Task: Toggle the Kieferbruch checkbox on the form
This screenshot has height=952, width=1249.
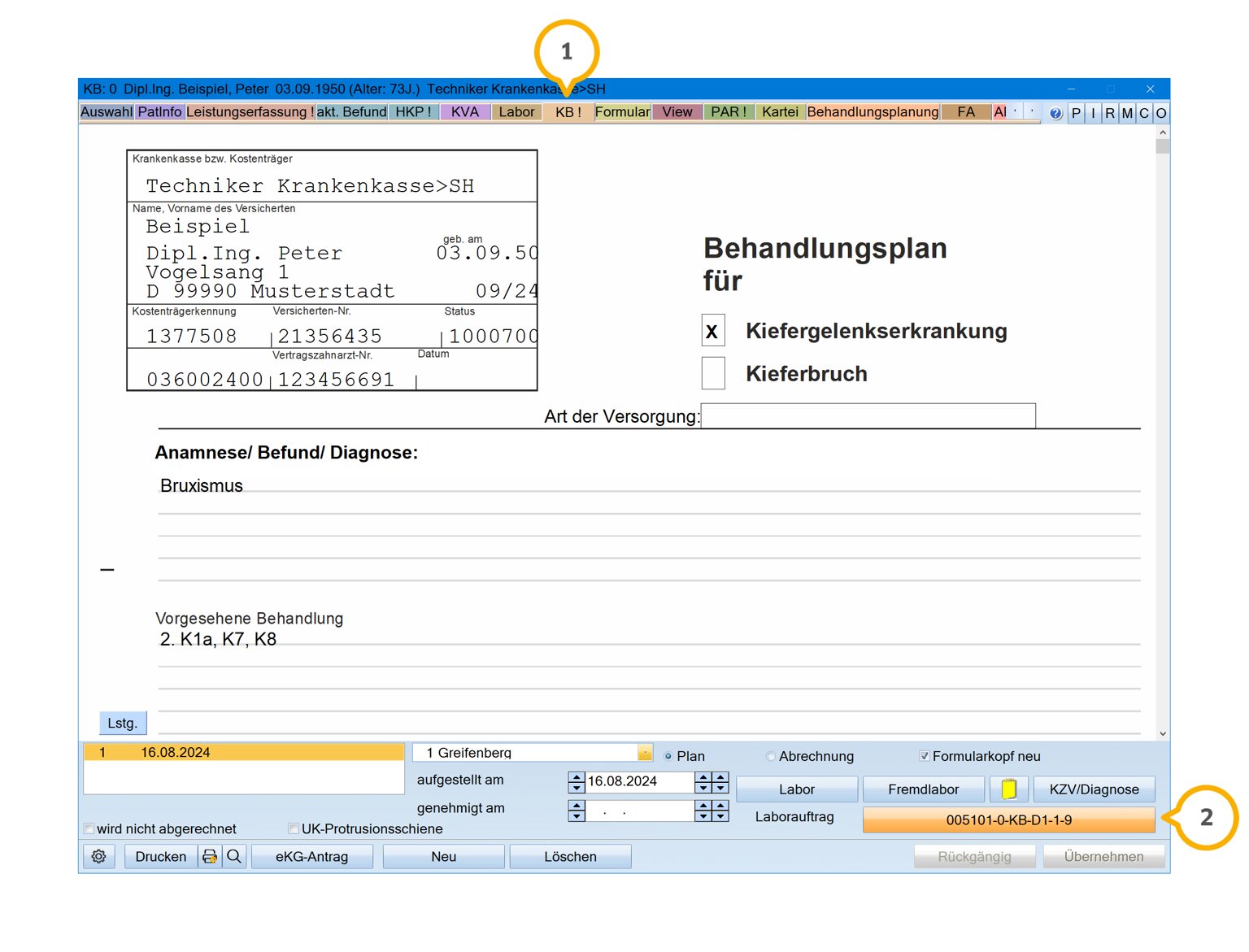Action: coord(713,373)
